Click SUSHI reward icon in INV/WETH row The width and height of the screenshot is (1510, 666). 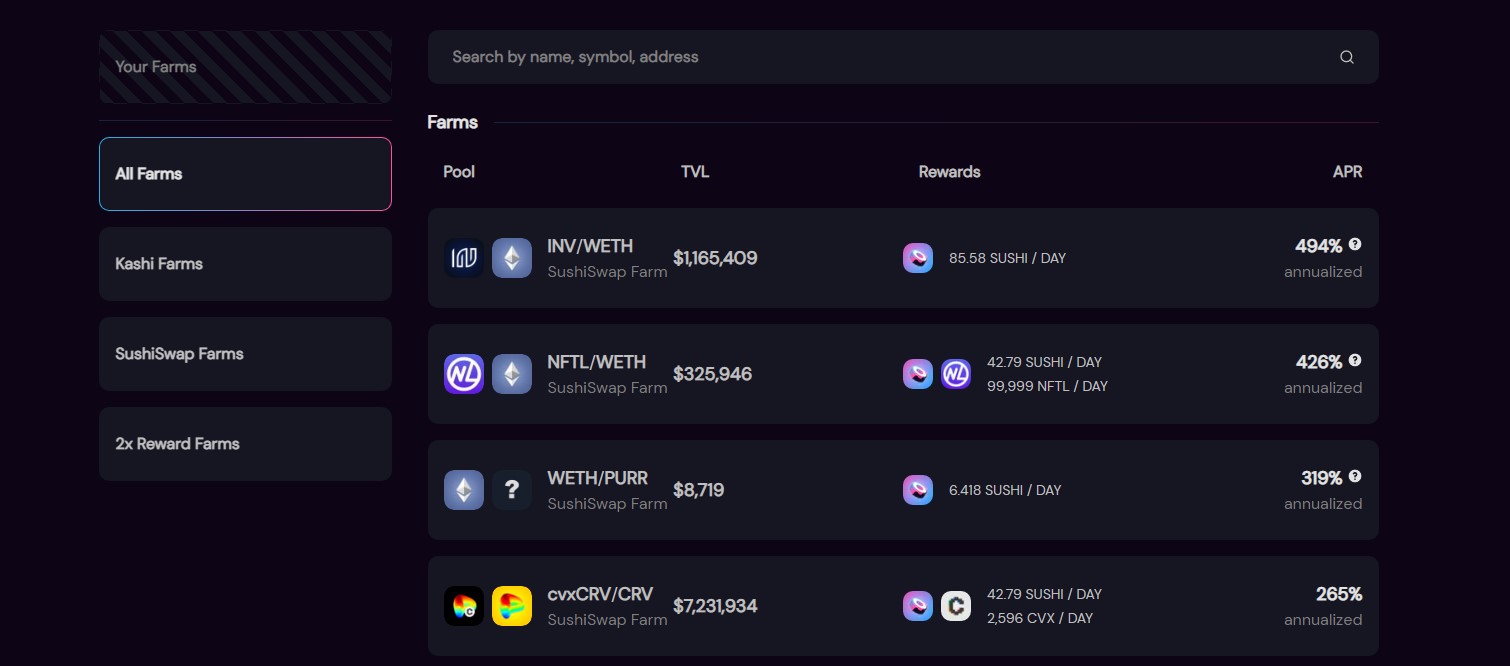[918, 258]
